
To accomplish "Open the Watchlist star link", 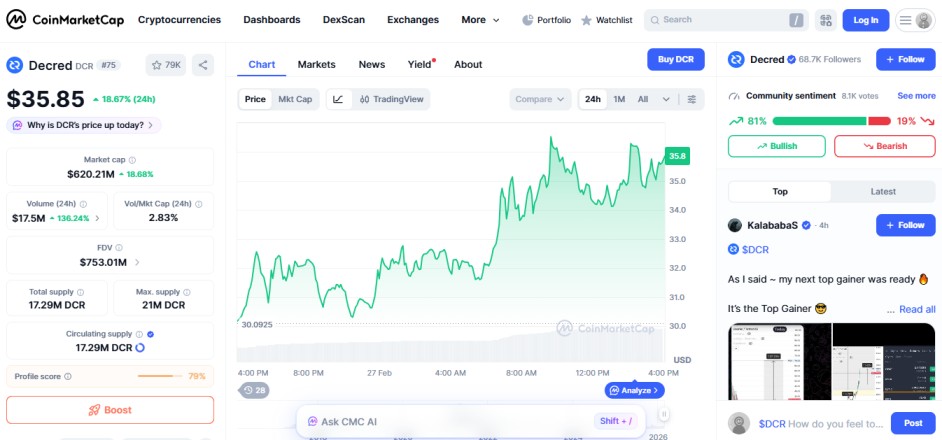I will 607,20.
